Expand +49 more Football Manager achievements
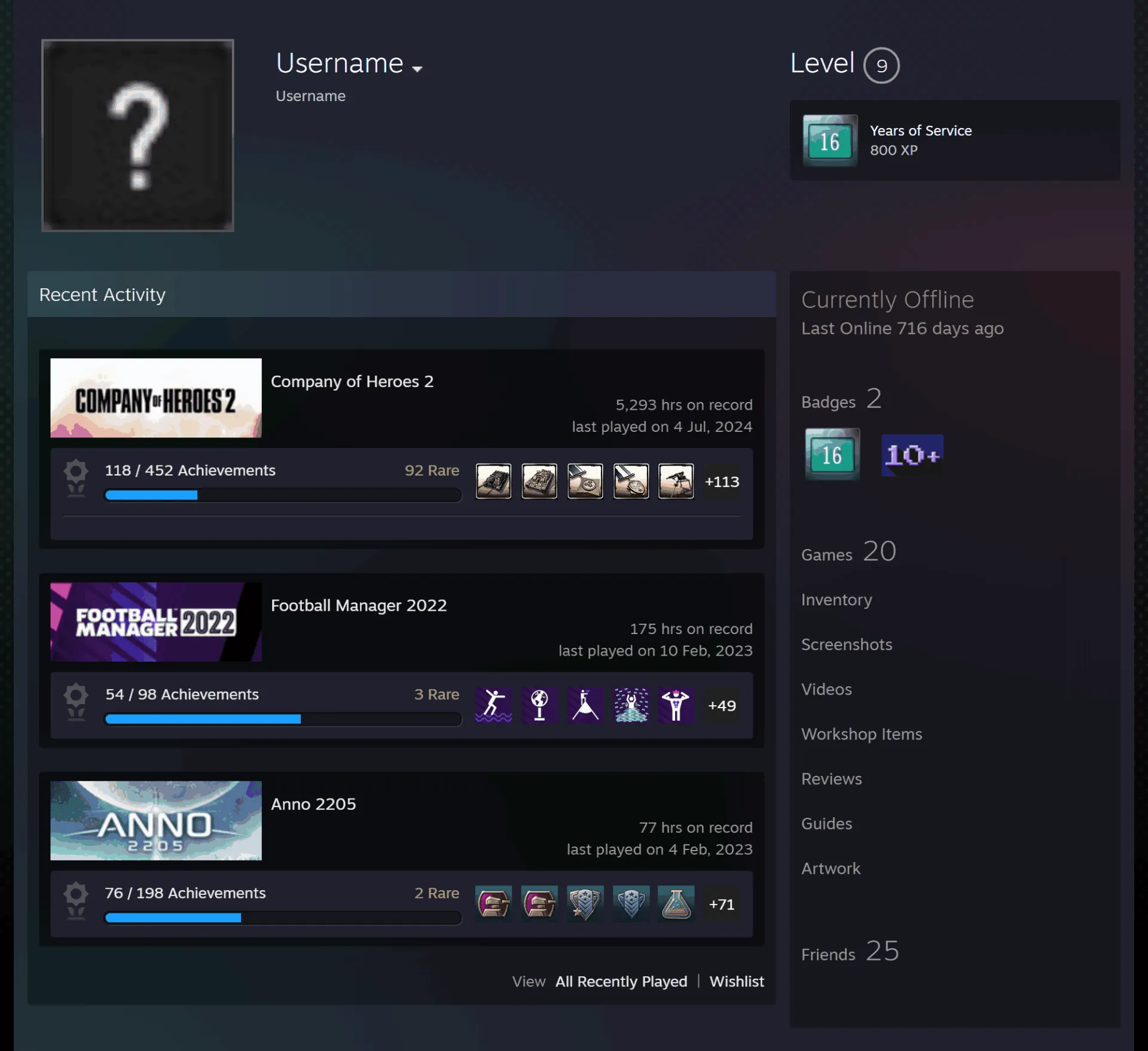 point(722,705)
